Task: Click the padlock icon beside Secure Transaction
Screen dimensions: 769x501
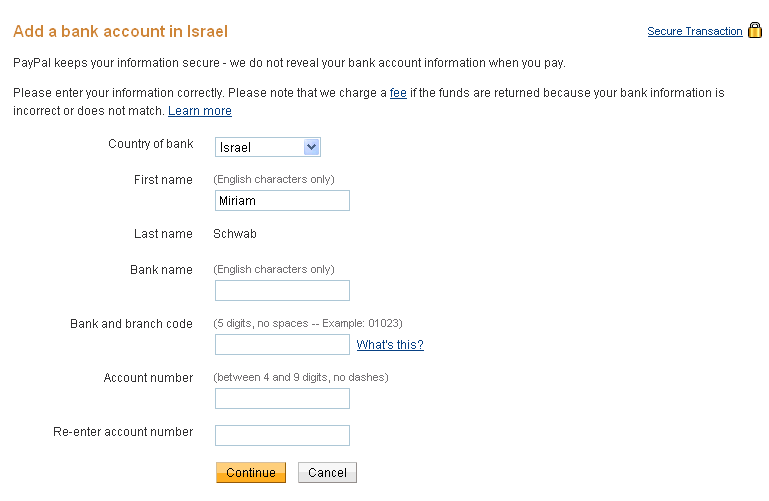Action: 755,30
